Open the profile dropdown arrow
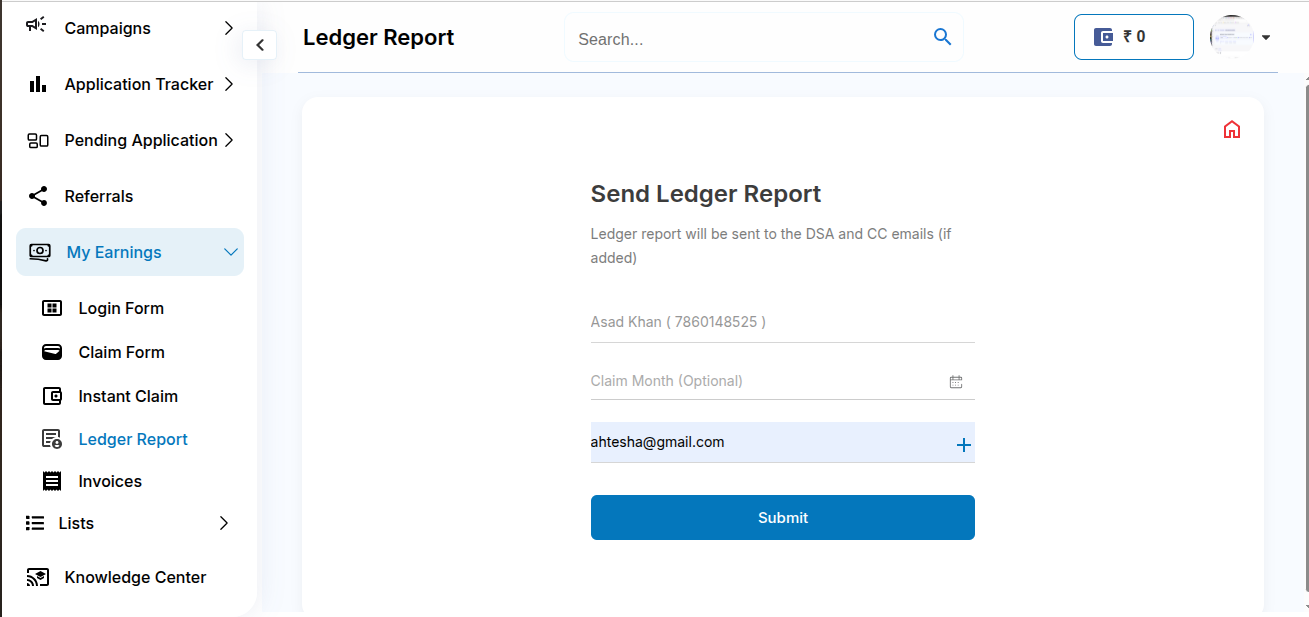1309x617 pixels. (x=1266, y=38)
